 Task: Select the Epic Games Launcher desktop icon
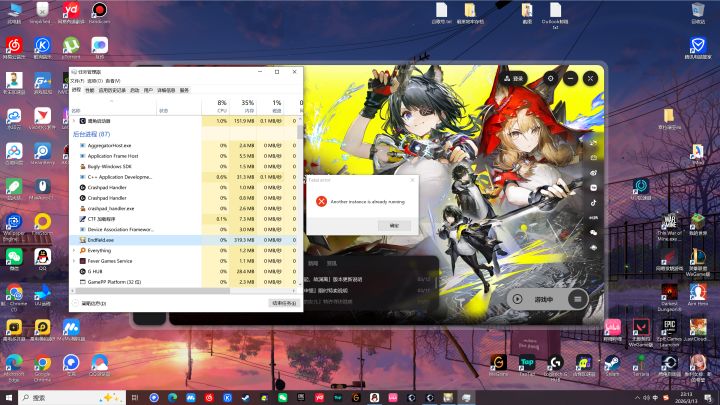[x=669, y=332]
